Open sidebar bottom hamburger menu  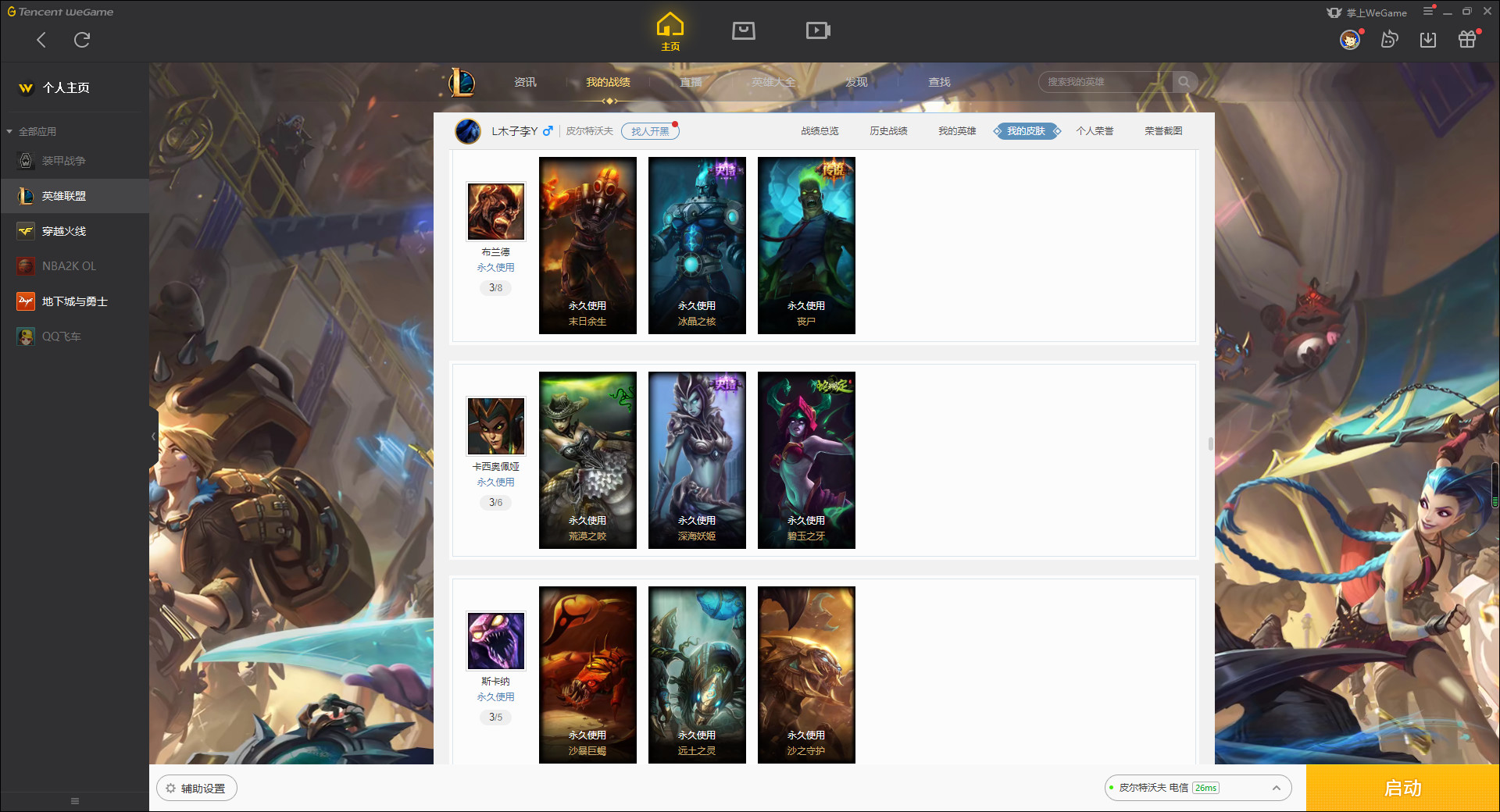[75, 801]
